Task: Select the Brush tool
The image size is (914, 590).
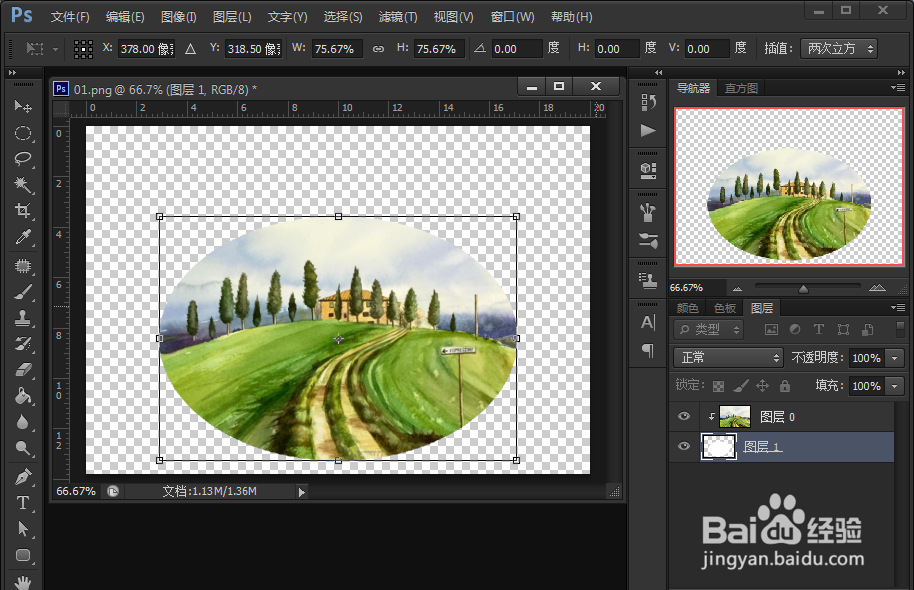Action: [x=23, y=292]
